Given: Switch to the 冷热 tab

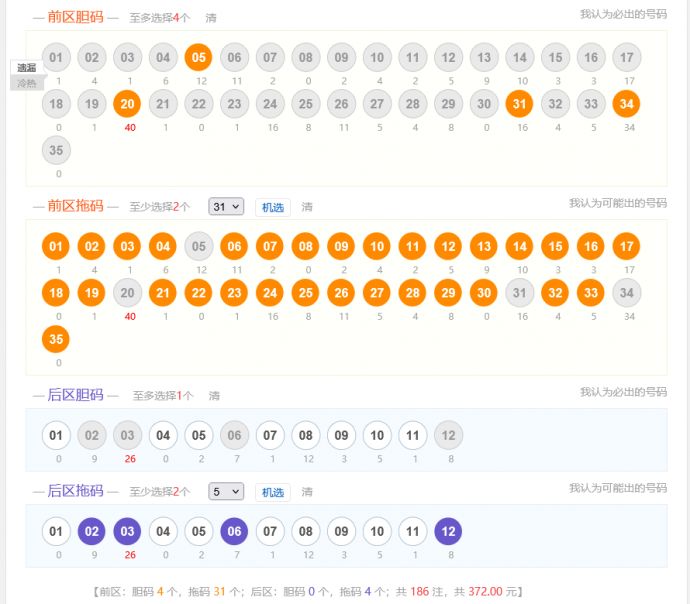Looking at the screenshot, I should pyautogui.click(x=26, y=83).
